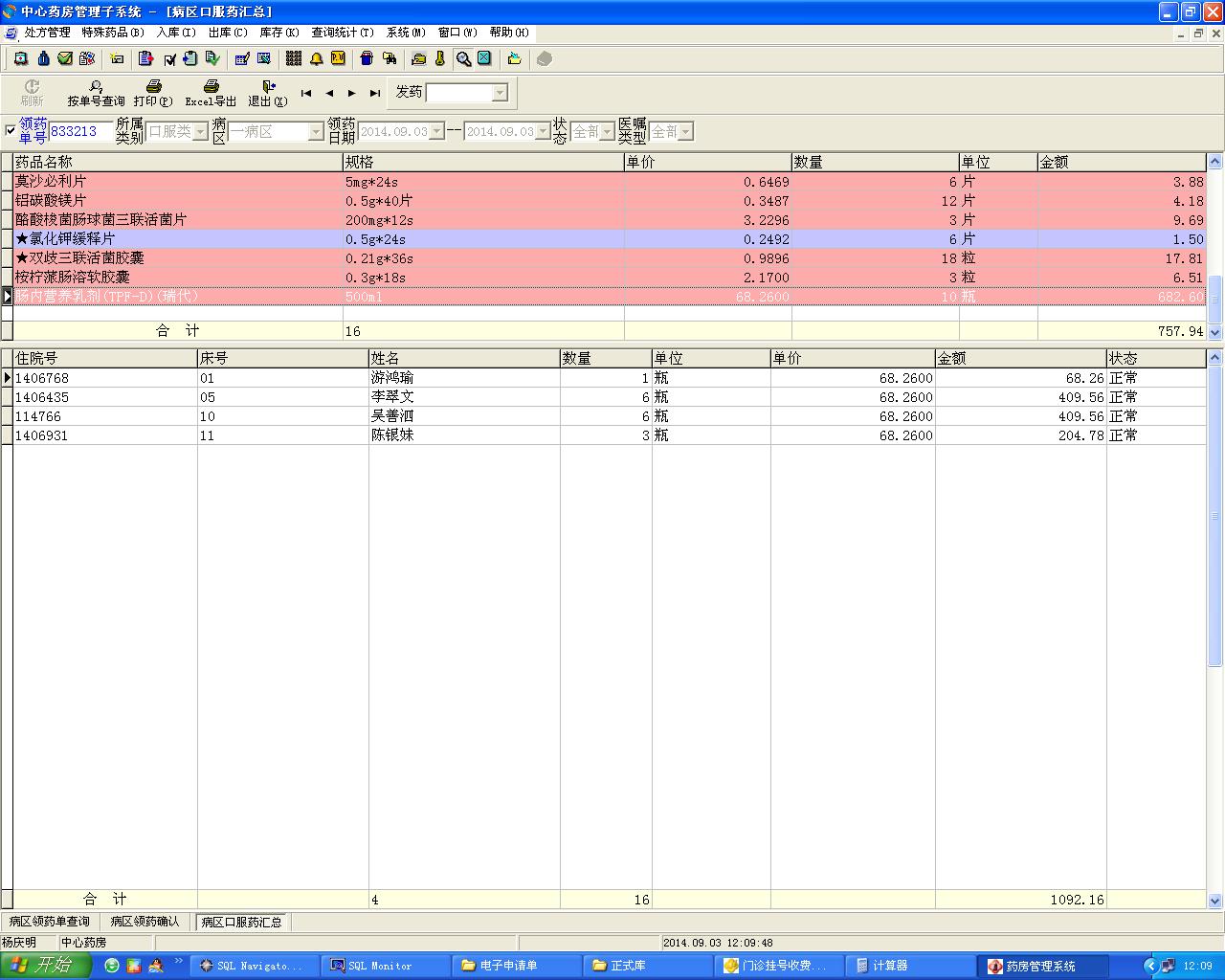This screenshot has height=980, width=1225.
Task: Go to the next record
Action: click(352, 93)
